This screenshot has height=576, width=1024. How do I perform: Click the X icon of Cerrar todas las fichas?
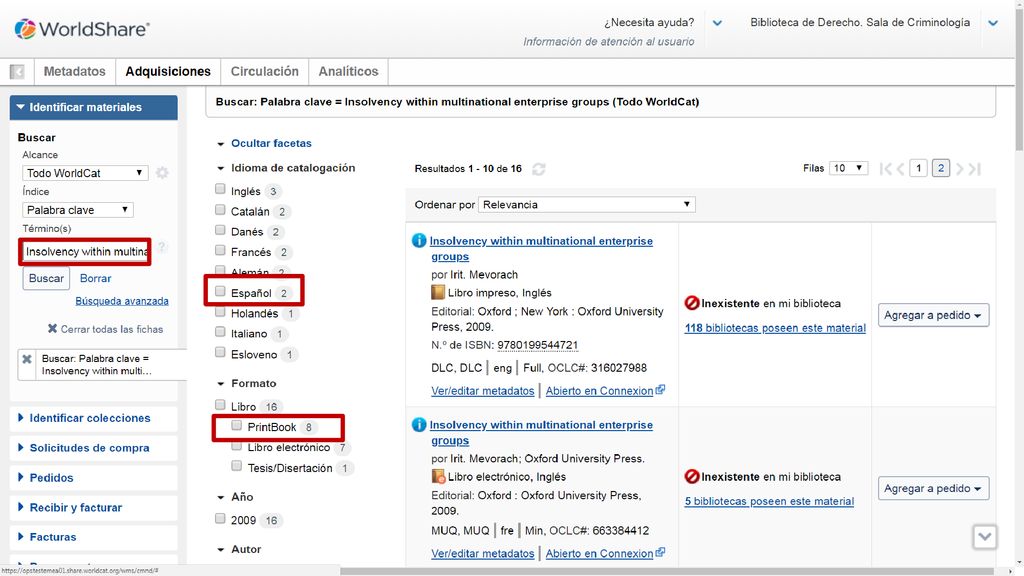(x=52, y=328)
